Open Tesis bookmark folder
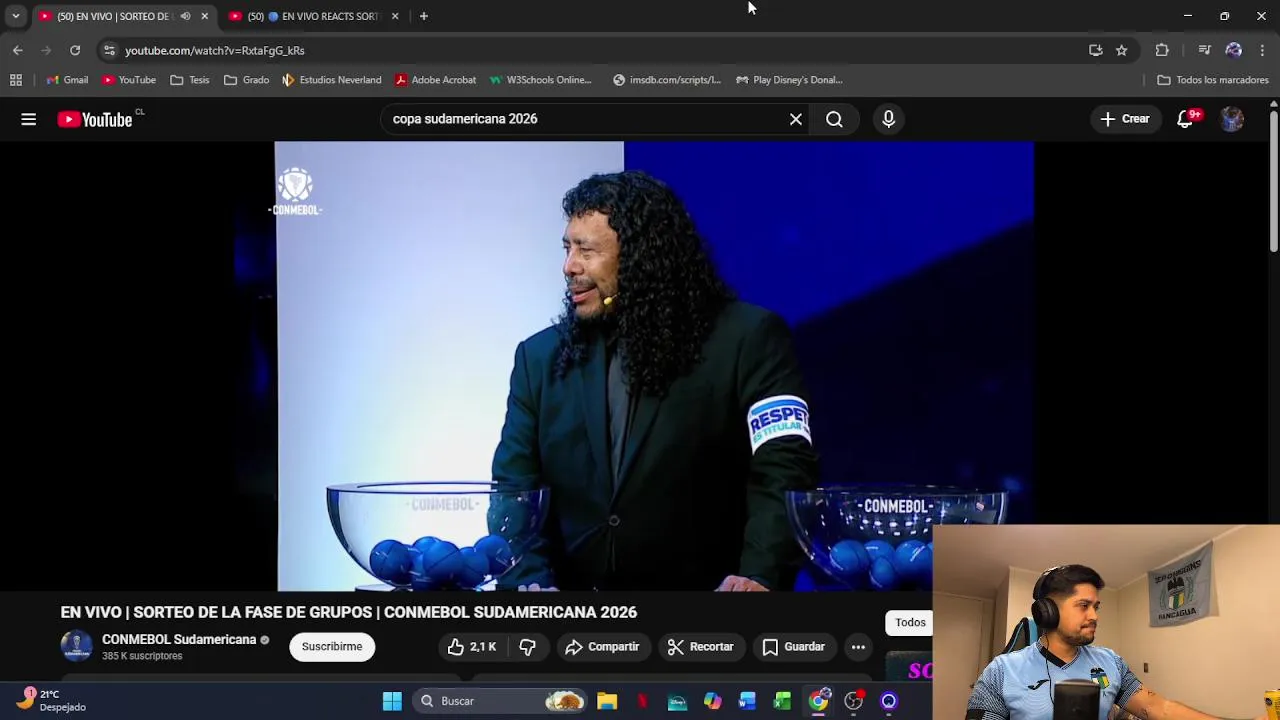The image size is (1280, 720). (189, 80)
